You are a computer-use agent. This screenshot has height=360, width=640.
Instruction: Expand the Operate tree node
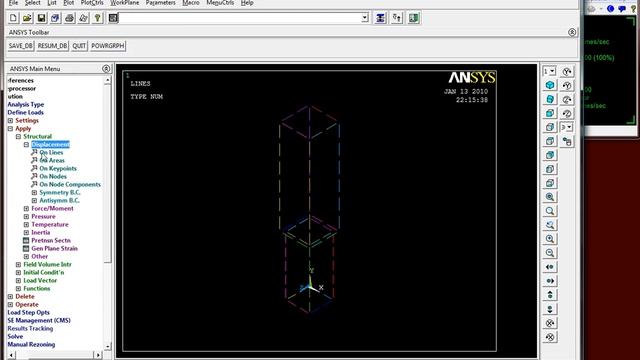point(10,304)
